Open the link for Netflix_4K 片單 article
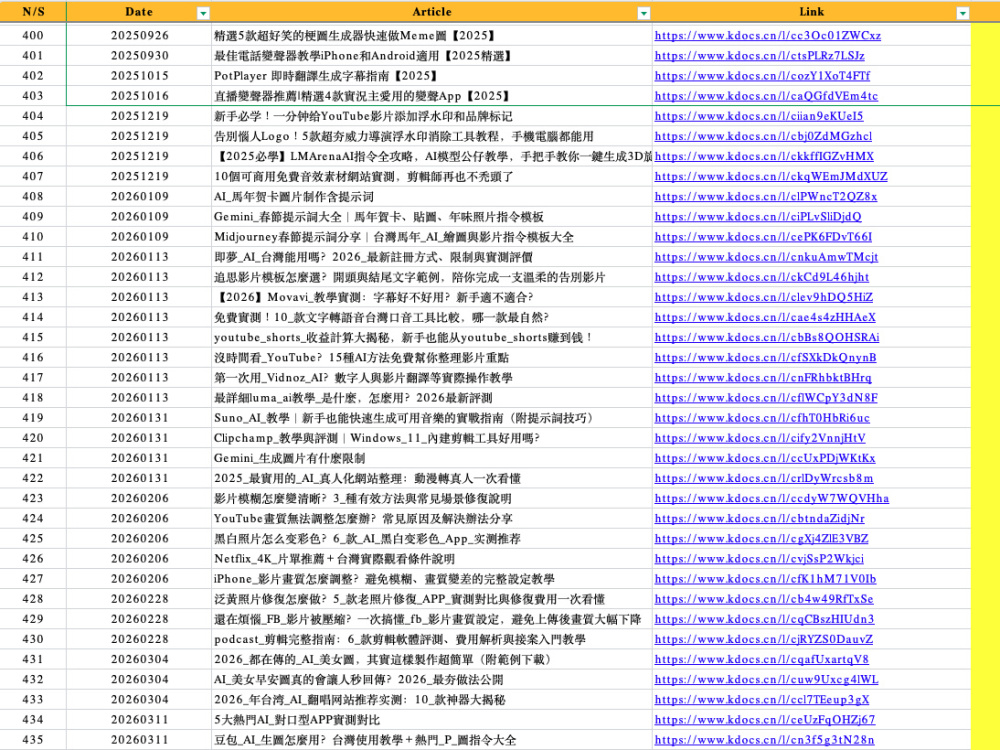 pos(759,559)
